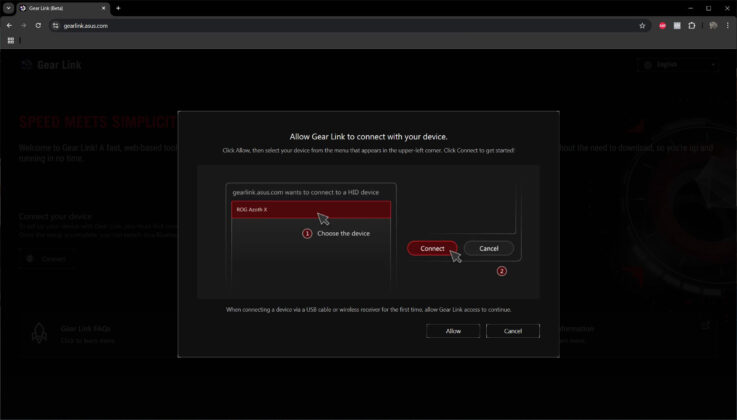Open the white grid extension icon
Screen dimensions: 737x420
click(x=677, y=26)
